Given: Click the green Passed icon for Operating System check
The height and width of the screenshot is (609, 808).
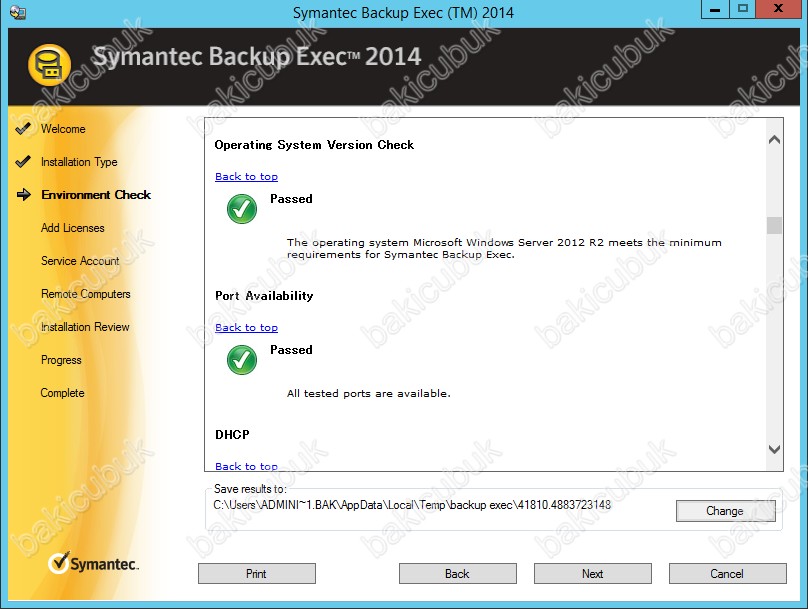Looking at the screenshot, I should pos(242,208).
